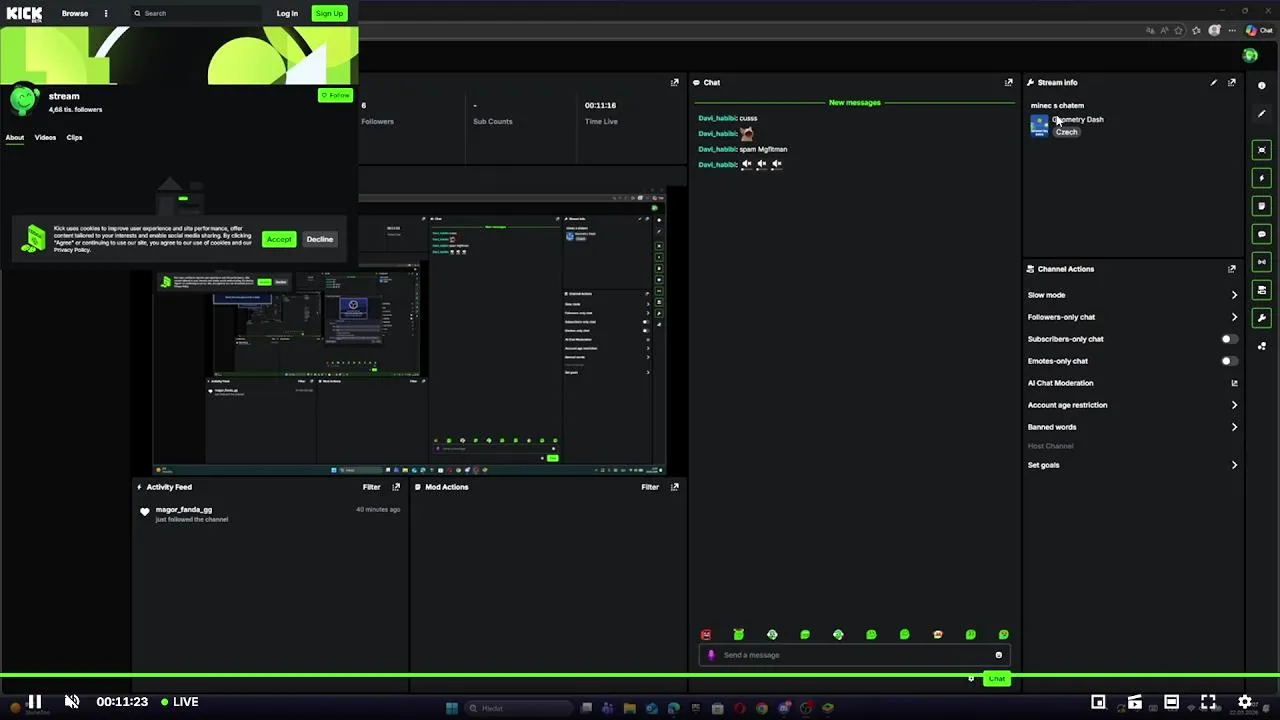Viewport: 1280px width, 720px height.
Task: Expand Set goals option
Action: (x=1234, y=465)
